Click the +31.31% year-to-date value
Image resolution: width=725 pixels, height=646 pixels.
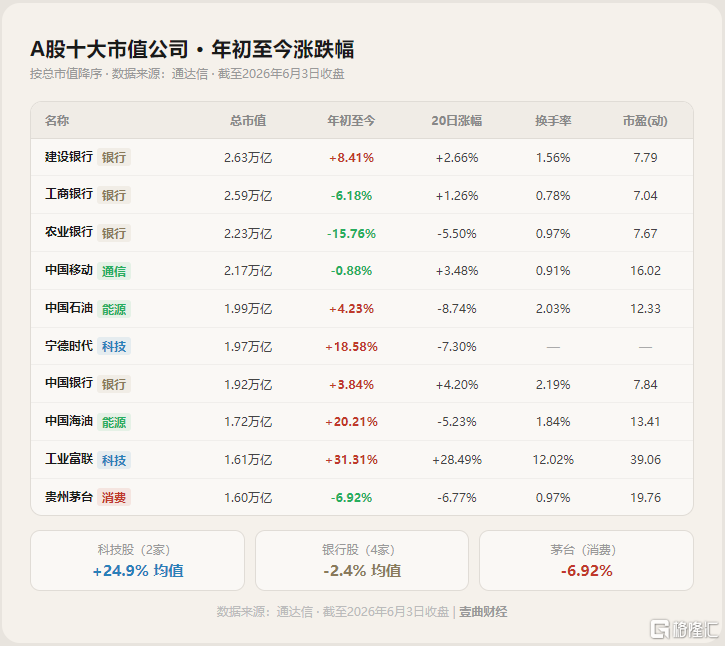(x=351, y=460)
